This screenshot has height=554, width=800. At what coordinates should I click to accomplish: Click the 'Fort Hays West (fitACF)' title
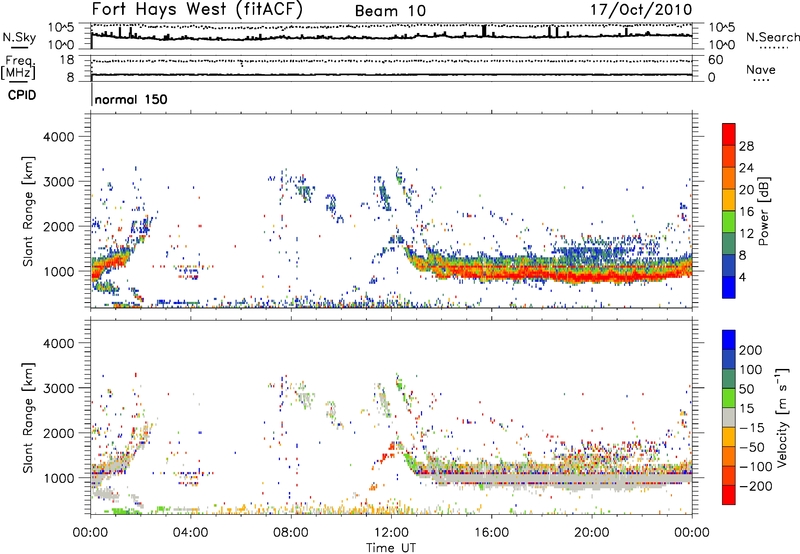(x=197, y=10)
